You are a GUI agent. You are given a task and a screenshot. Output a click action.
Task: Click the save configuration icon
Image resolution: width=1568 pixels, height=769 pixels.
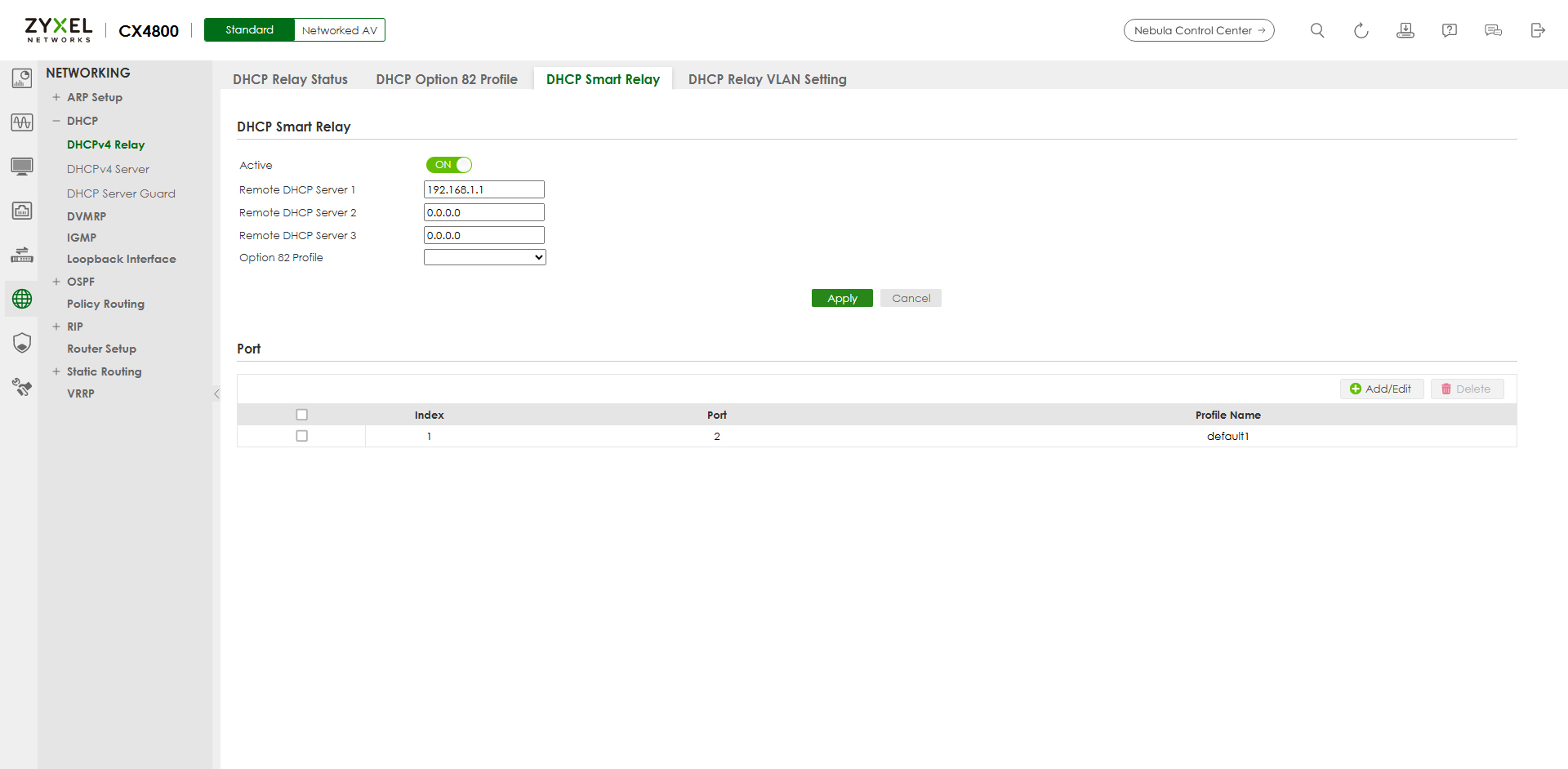click(1405, 30)
